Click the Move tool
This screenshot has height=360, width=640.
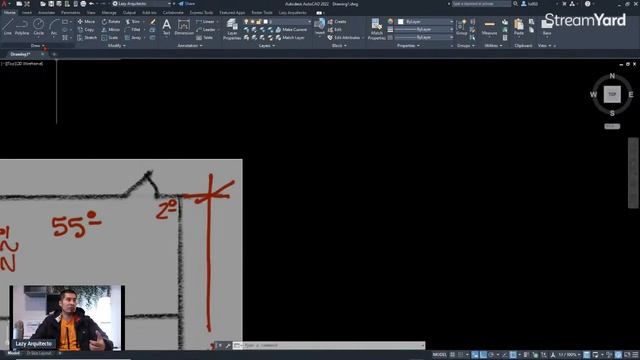86,21
